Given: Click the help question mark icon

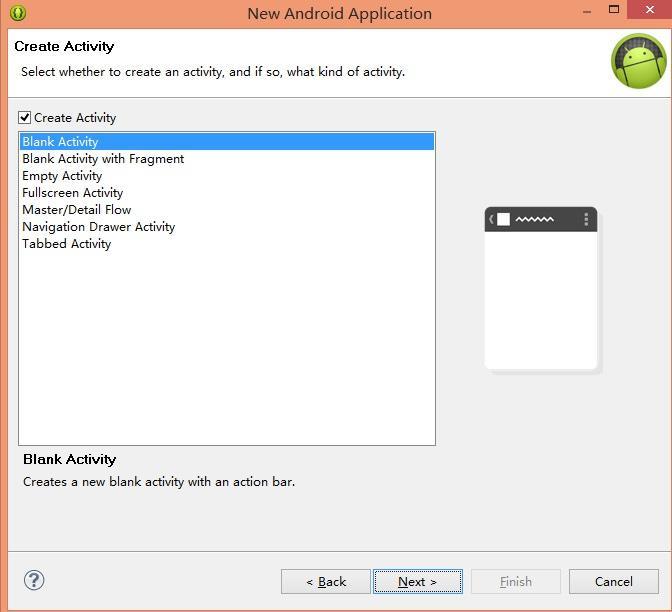Looking at the screenshot, I should click(x=34, y=580).
